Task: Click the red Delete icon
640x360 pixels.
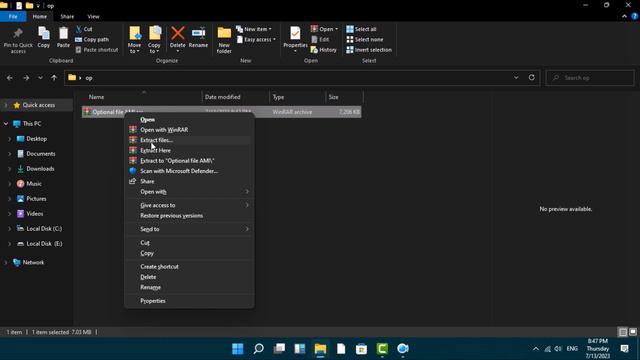Action: [178, 33]
